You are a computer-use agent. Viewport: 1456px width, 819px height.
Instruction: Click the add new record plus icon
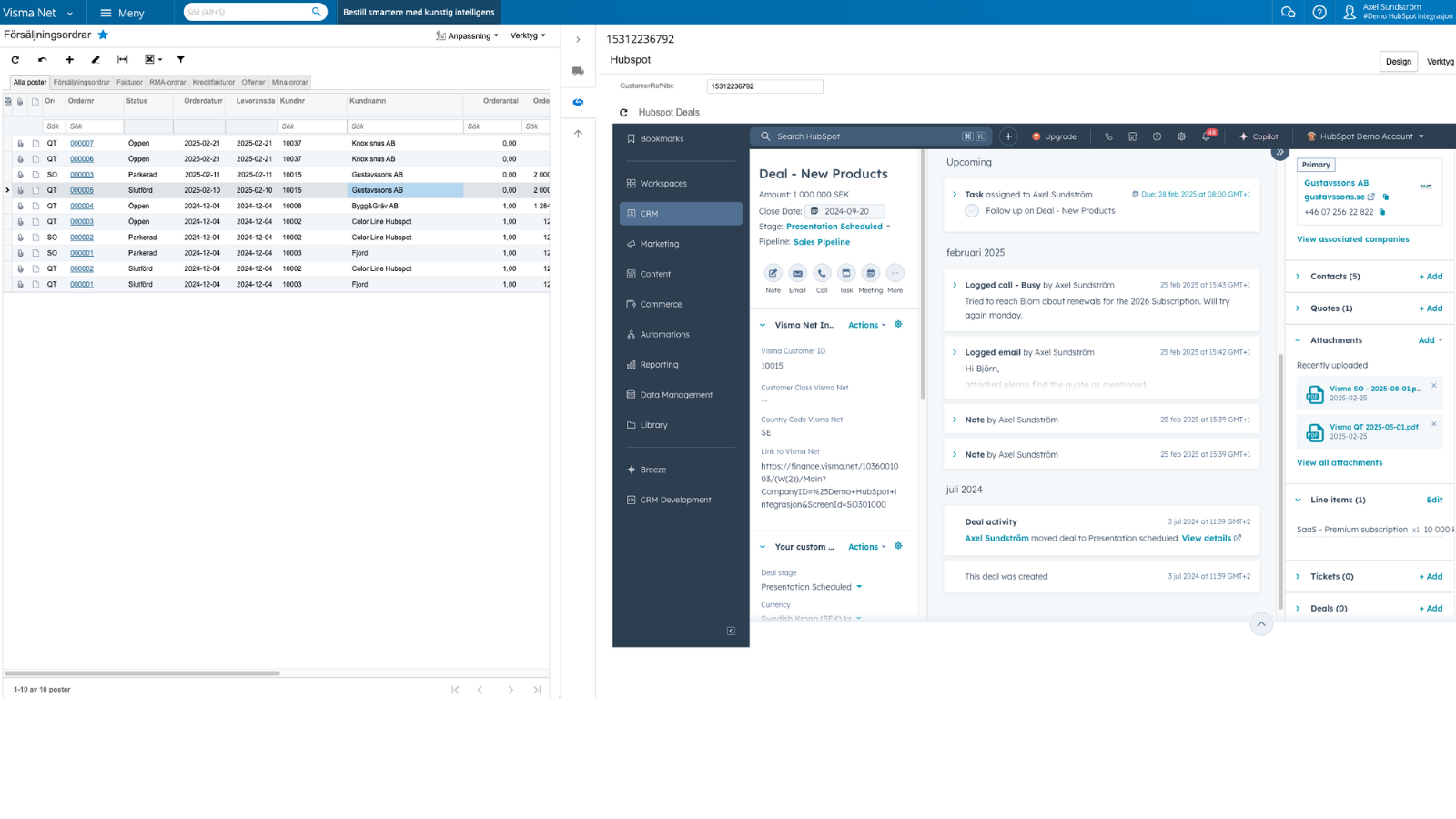pyautogui.click(x=69, y=59)
